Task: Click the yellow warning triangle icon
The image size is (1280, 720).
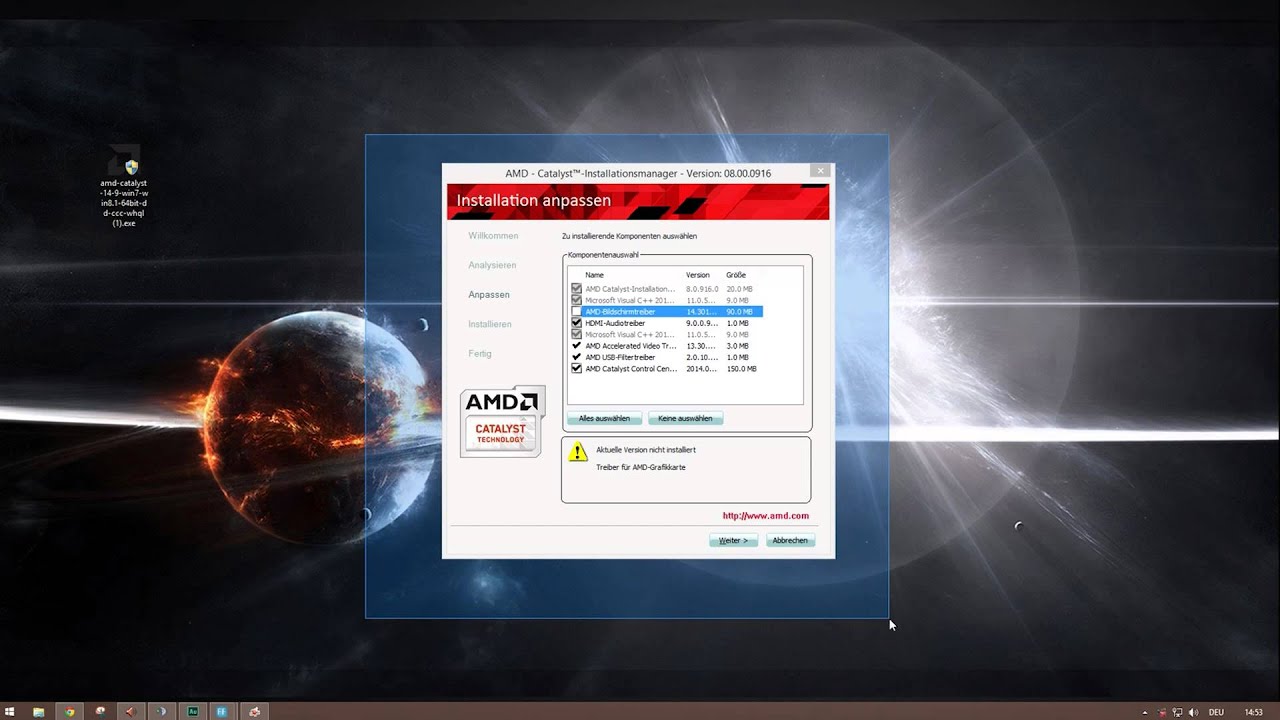Action: point(578,451)
